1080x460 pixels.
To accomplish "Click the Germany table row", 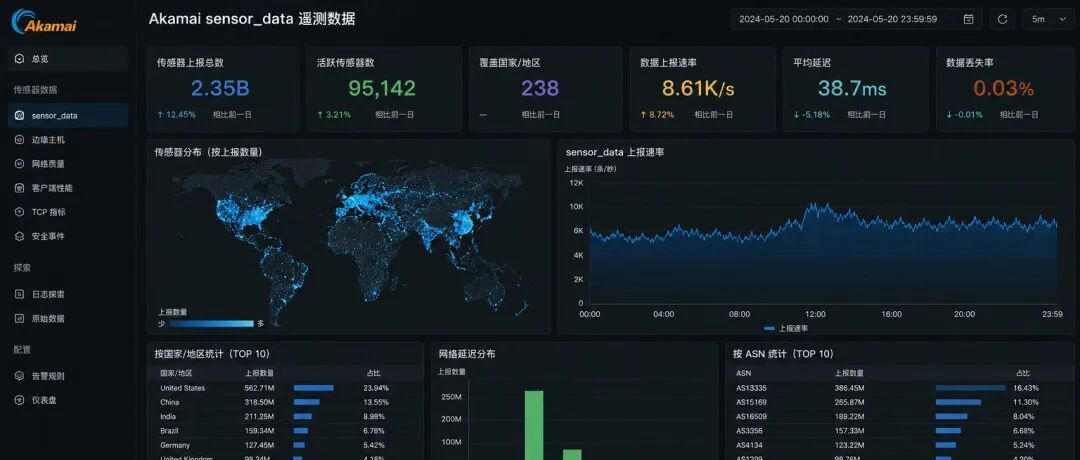I will pyautogui.click(x=284, y=446).
